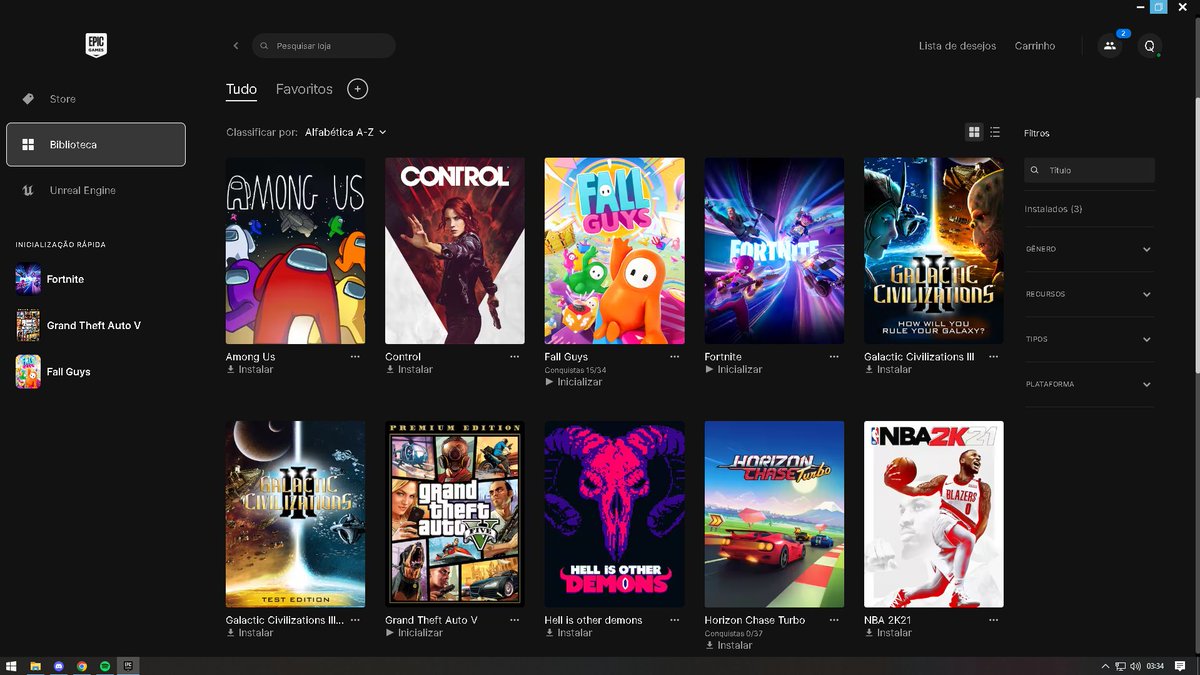Launch Grand Theft Auto V quick launch

[96, 325]
